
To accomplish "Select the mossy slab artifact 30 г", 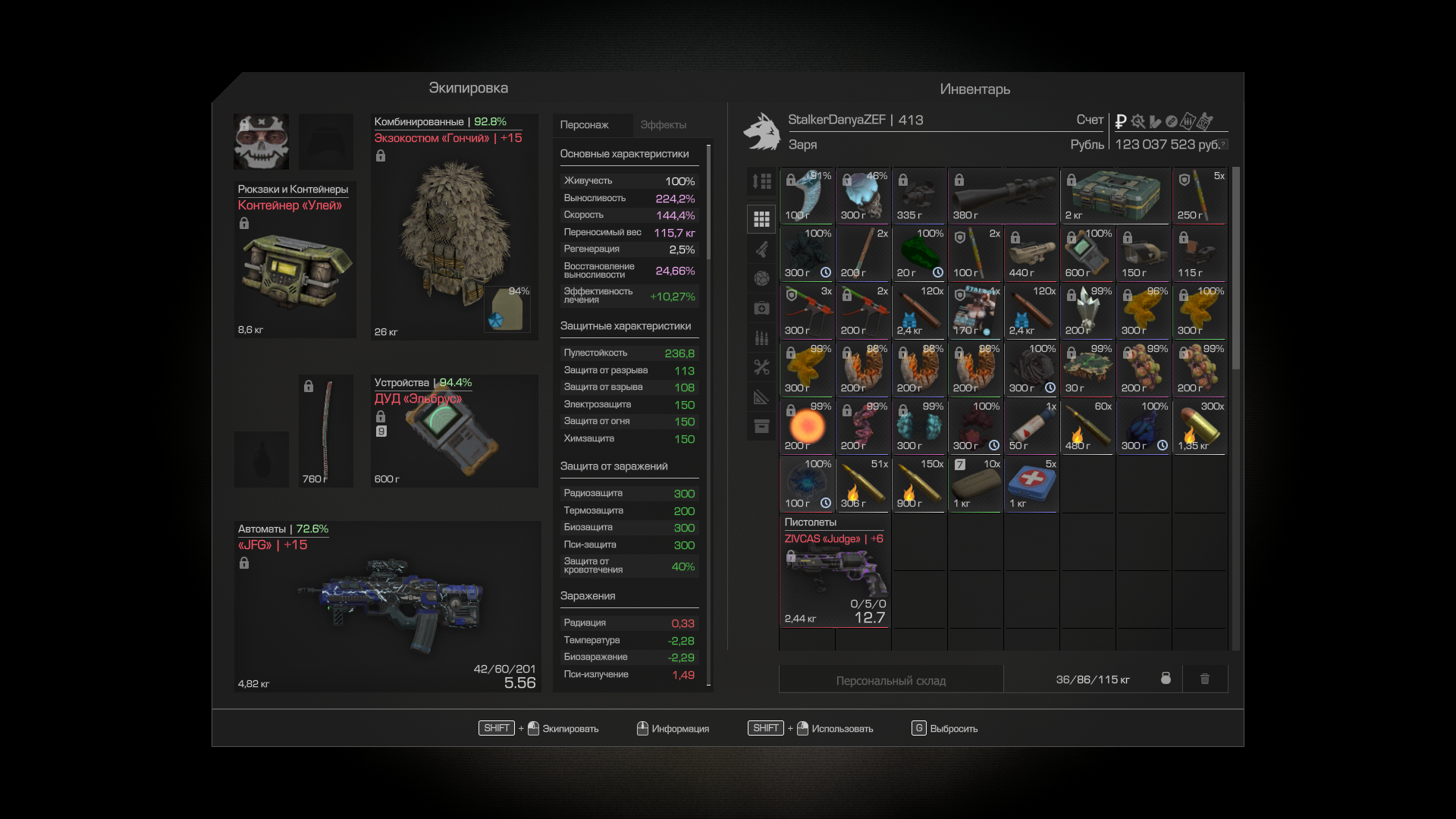I will pos(1087,369).
